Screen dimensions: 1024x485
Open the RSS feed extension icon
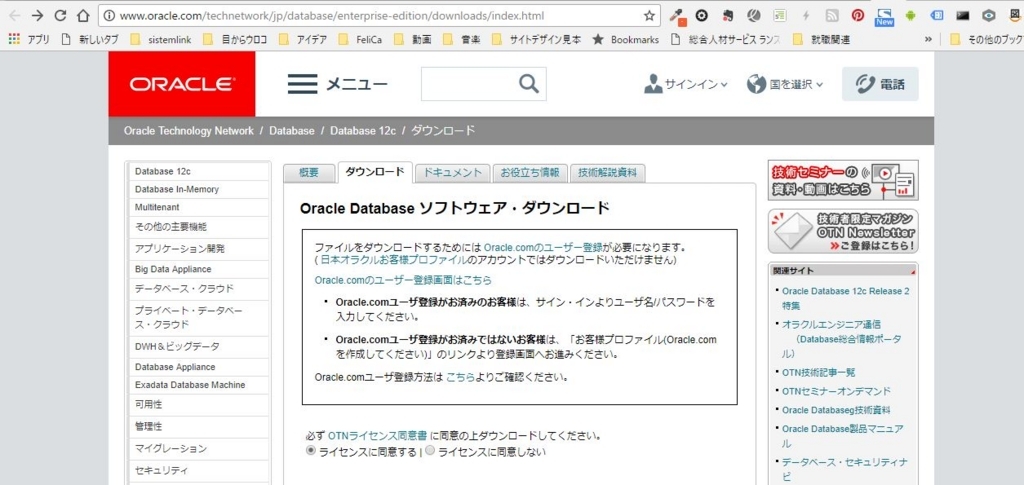(x=832, y=16)
